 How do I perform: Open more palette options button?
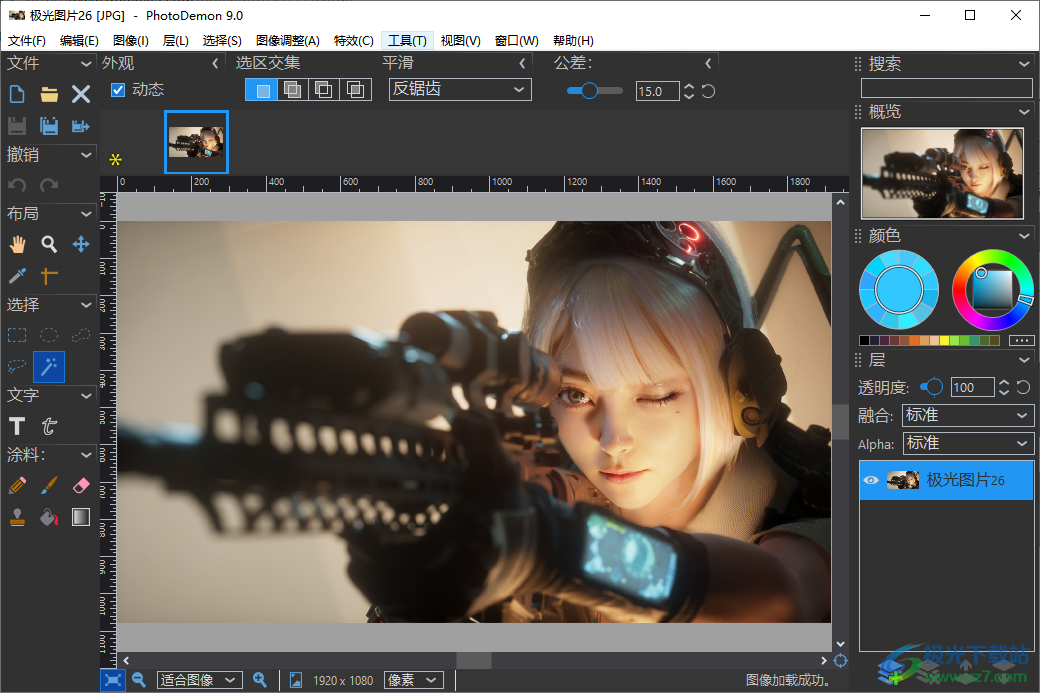click(1021, 340)
